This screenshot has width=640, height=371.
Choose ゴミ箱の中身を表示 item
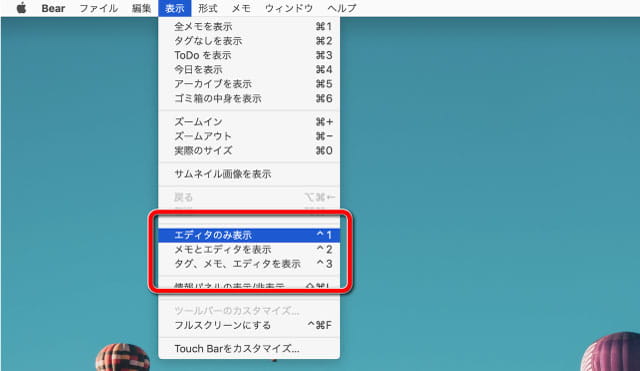pyautogui.click(x=249, y=98)
